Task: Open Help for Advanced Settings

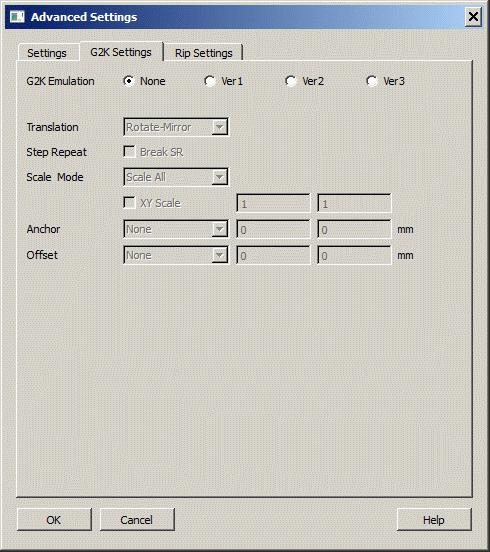Action: 434,520
